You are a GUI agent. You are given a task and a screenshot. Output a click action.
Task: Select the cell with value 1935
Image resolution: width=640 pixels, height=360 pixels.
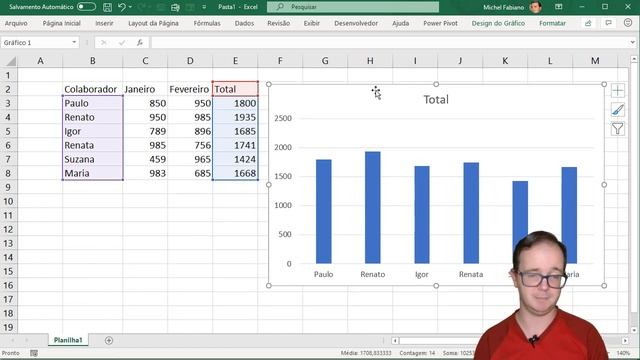(x=236, y=118)
